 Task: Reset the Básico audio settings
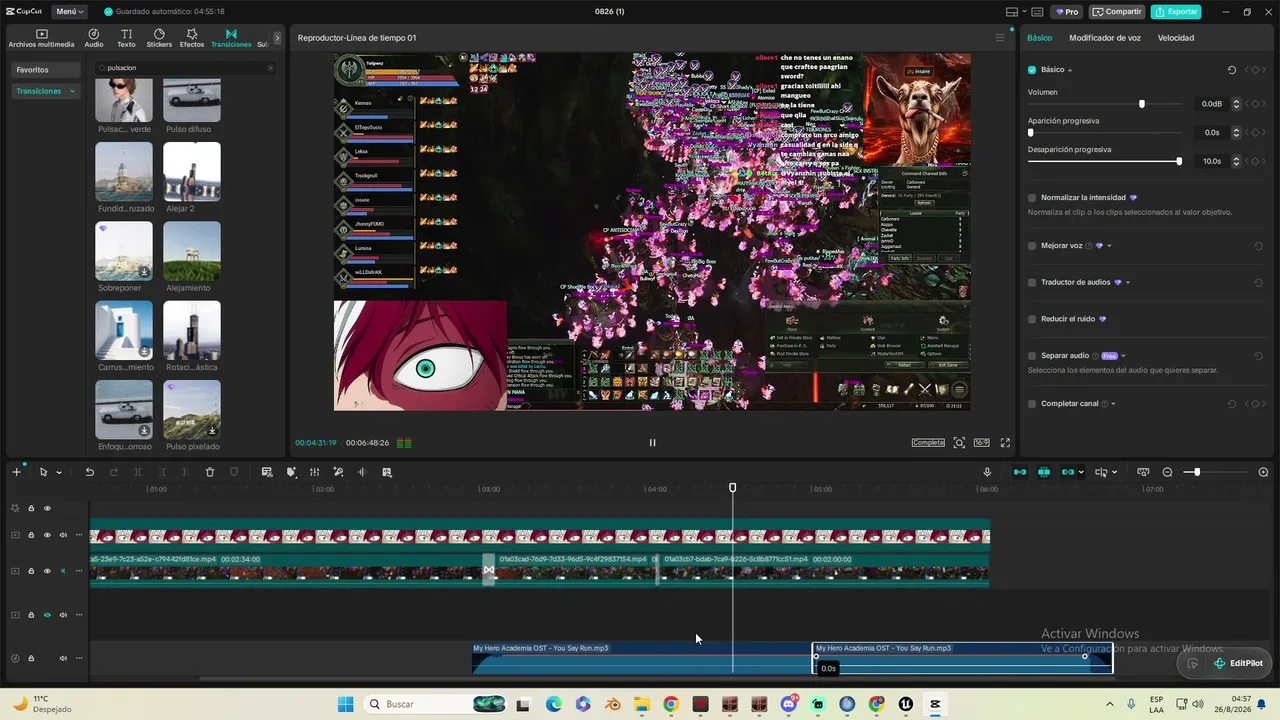pyautogui.click(x=1232, y=70)
